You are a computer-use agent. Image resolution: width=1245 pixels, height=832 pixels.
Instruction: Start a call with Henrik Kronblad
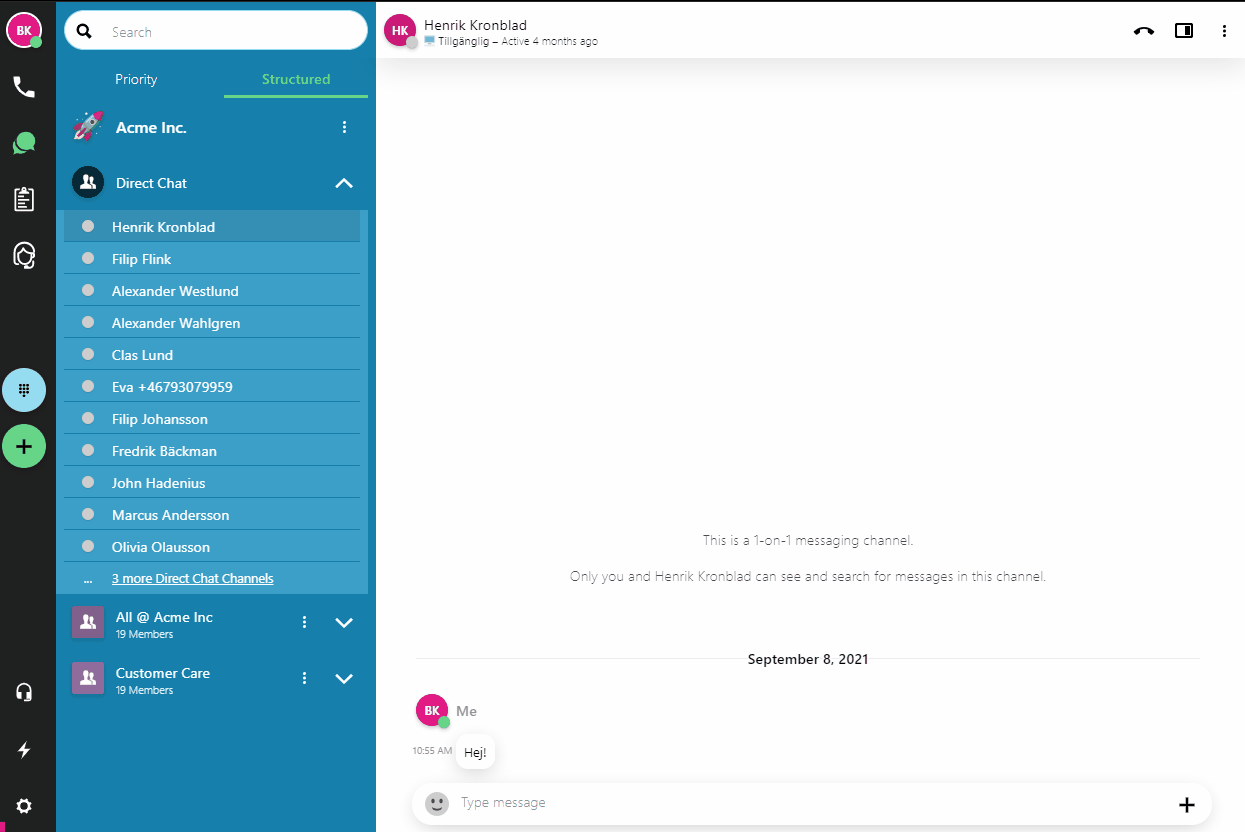click(x=1144, y=31)
